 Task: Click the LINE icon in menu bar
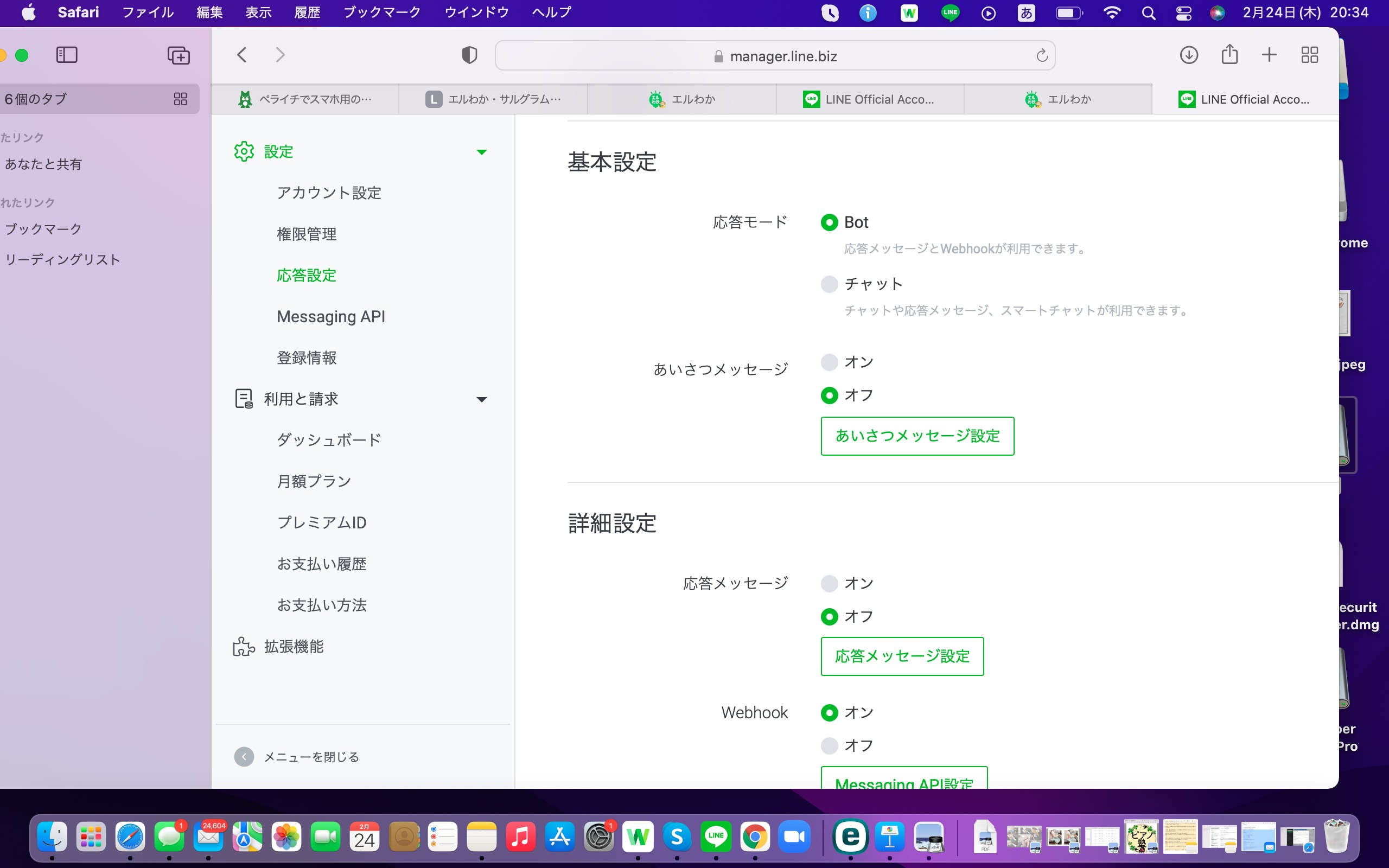click(950, 12)
